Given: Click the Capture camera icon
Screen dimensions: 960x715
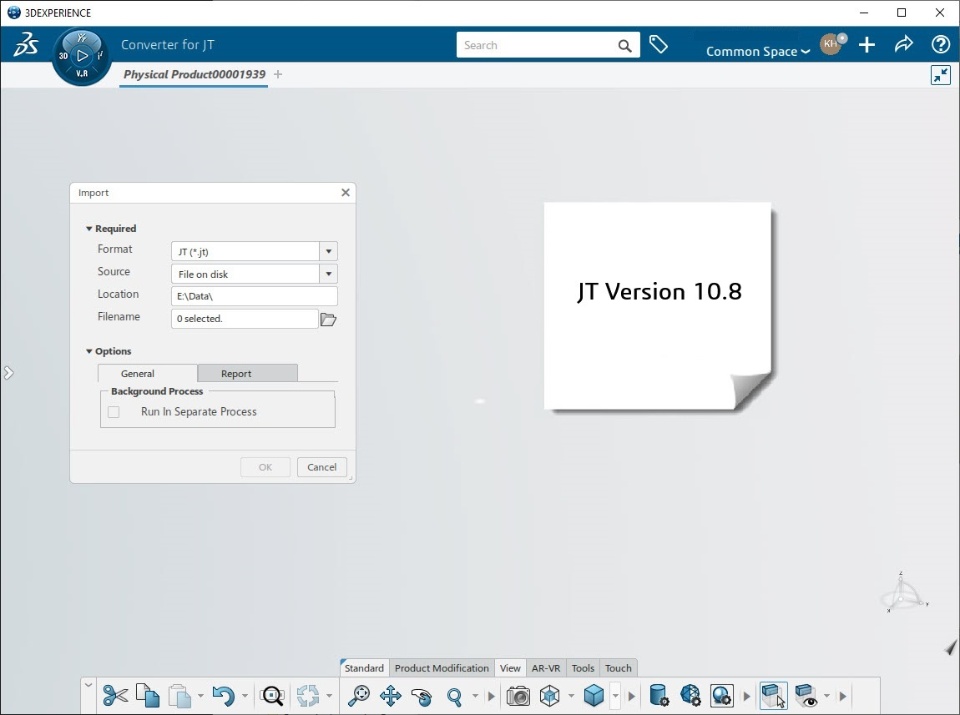Looking at the screenshot, I should 518,696.
